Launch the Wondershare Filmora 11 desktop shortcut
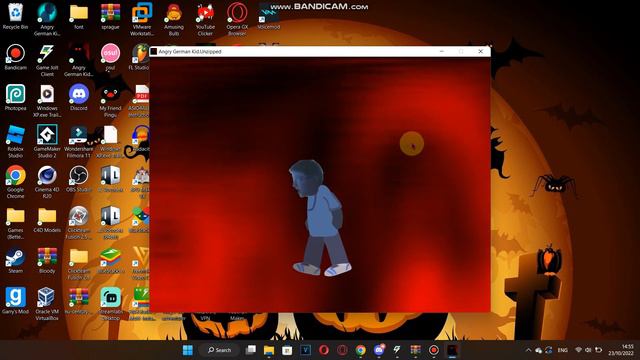Screen dimensions: 640x360 [79, 141]
